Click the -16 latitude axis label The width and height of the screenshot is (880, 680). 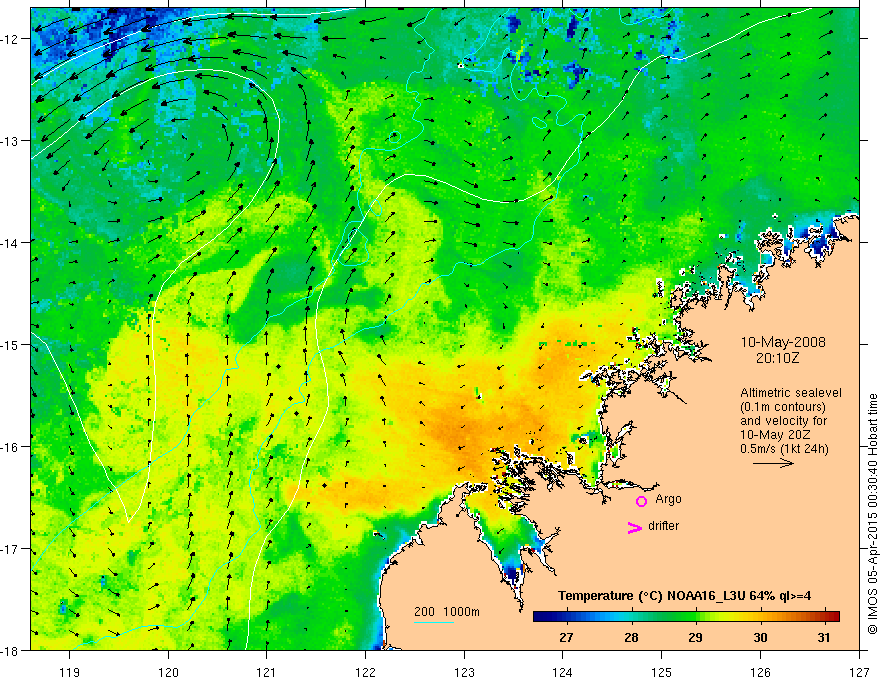[x=11, y=447]
